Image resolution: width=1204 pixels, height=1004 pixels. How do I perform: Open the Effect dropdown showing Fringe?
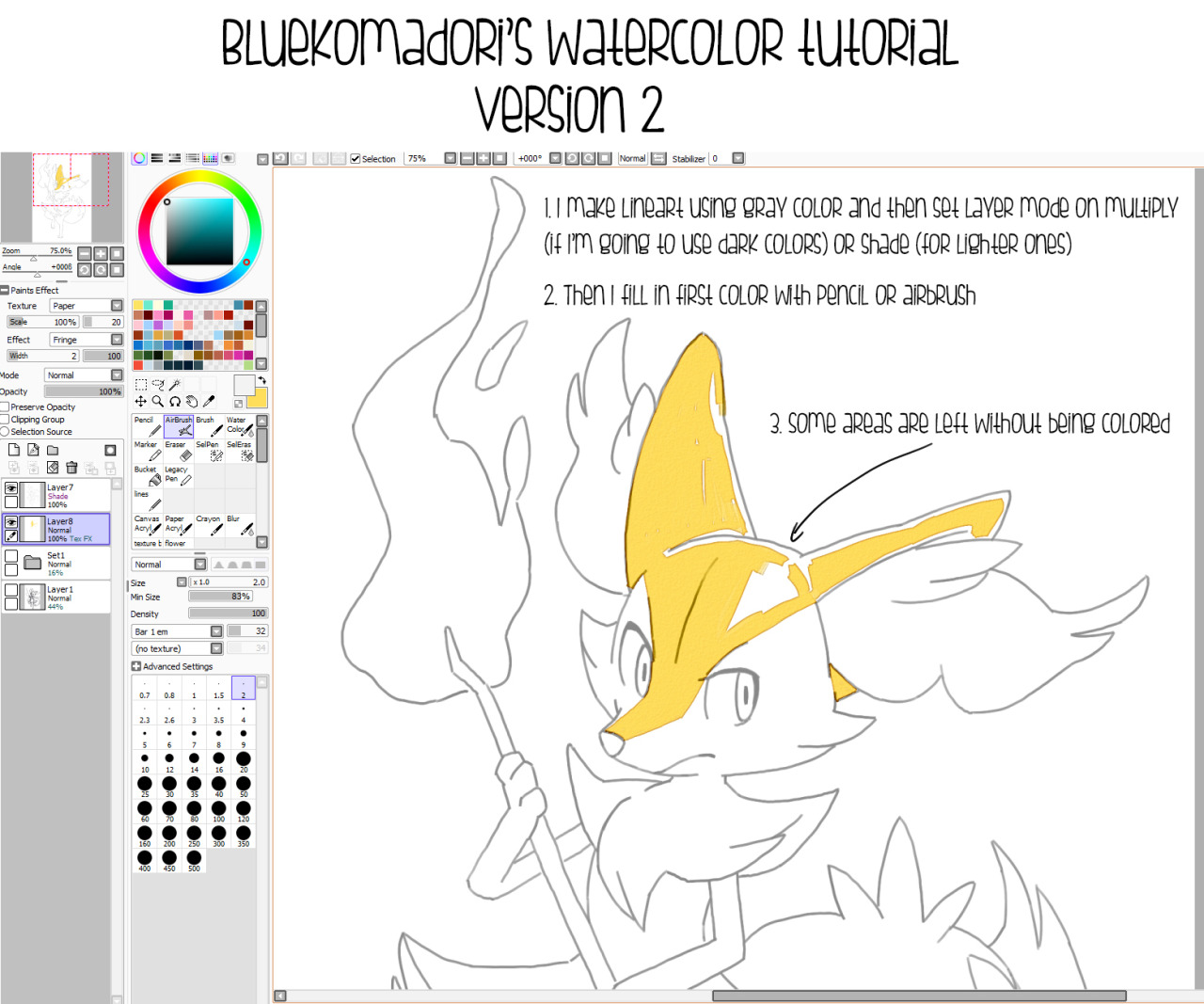[x=87, y=340]
